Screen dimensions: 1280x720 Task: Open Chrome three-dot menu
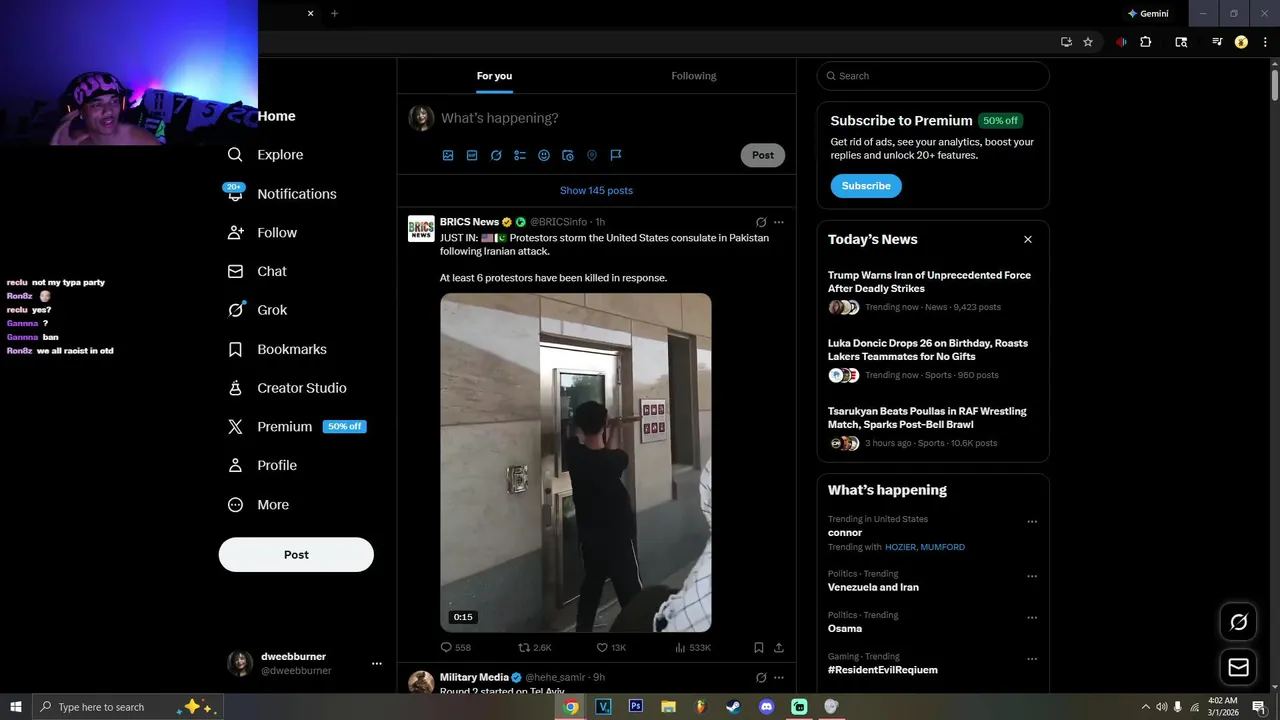[1263, 42]
